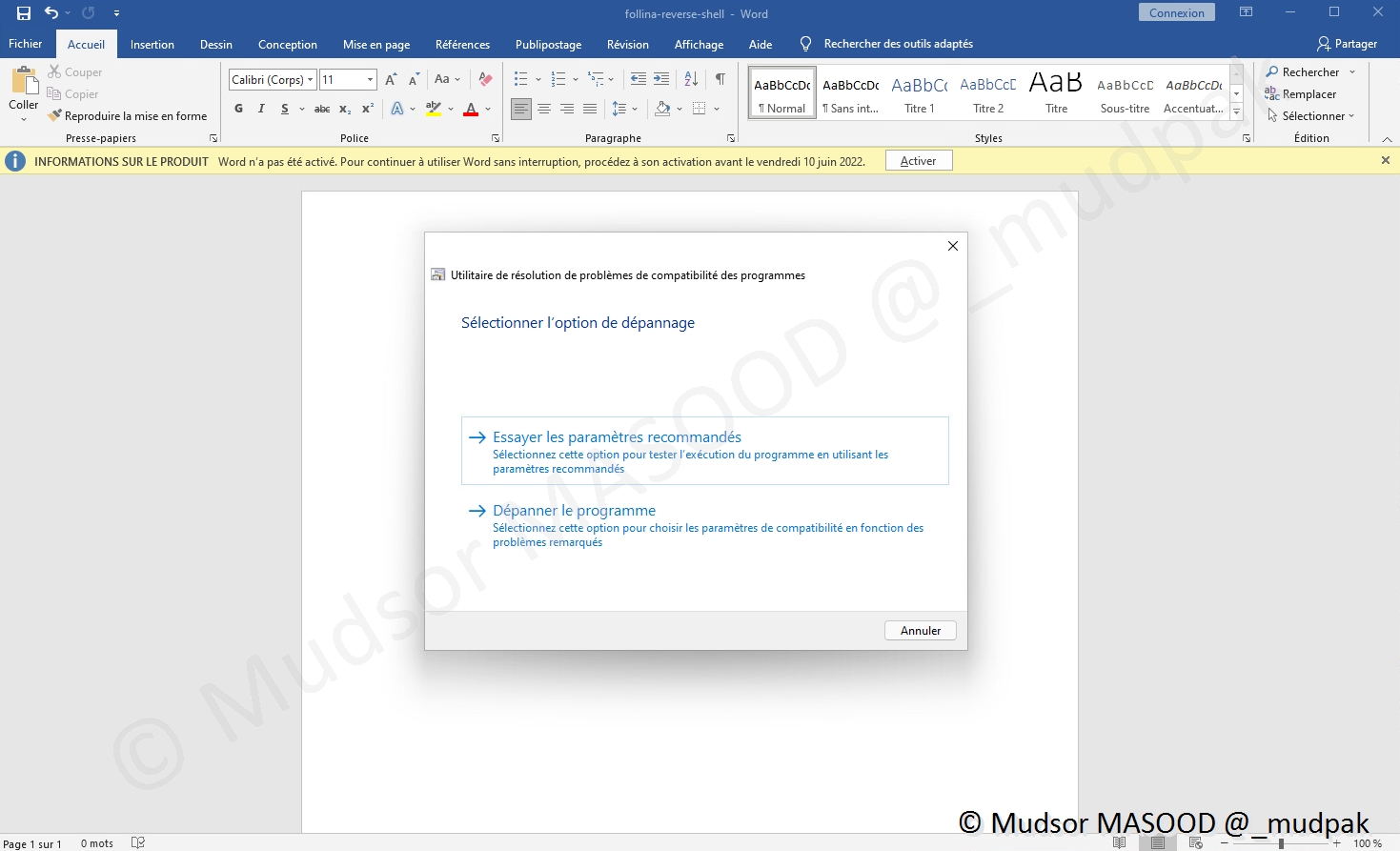
Task: Toggle italic formatting (I)
Action: 261,109
